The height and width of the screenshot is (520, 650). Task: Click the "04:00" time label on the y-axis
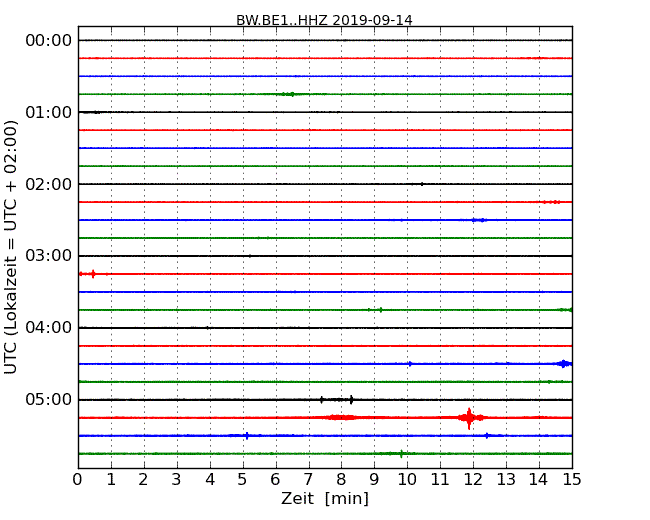point(49,328)
